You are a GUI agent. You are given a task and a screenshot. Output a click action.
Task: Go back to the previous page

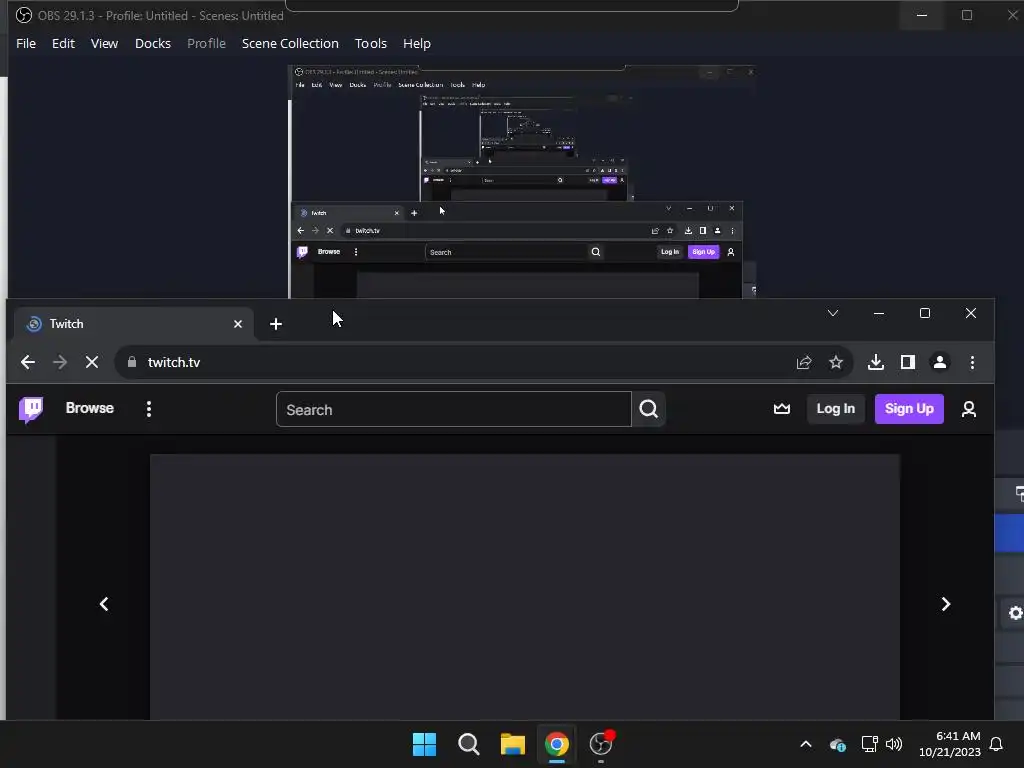pyautogui.click(x=28, y=362)
